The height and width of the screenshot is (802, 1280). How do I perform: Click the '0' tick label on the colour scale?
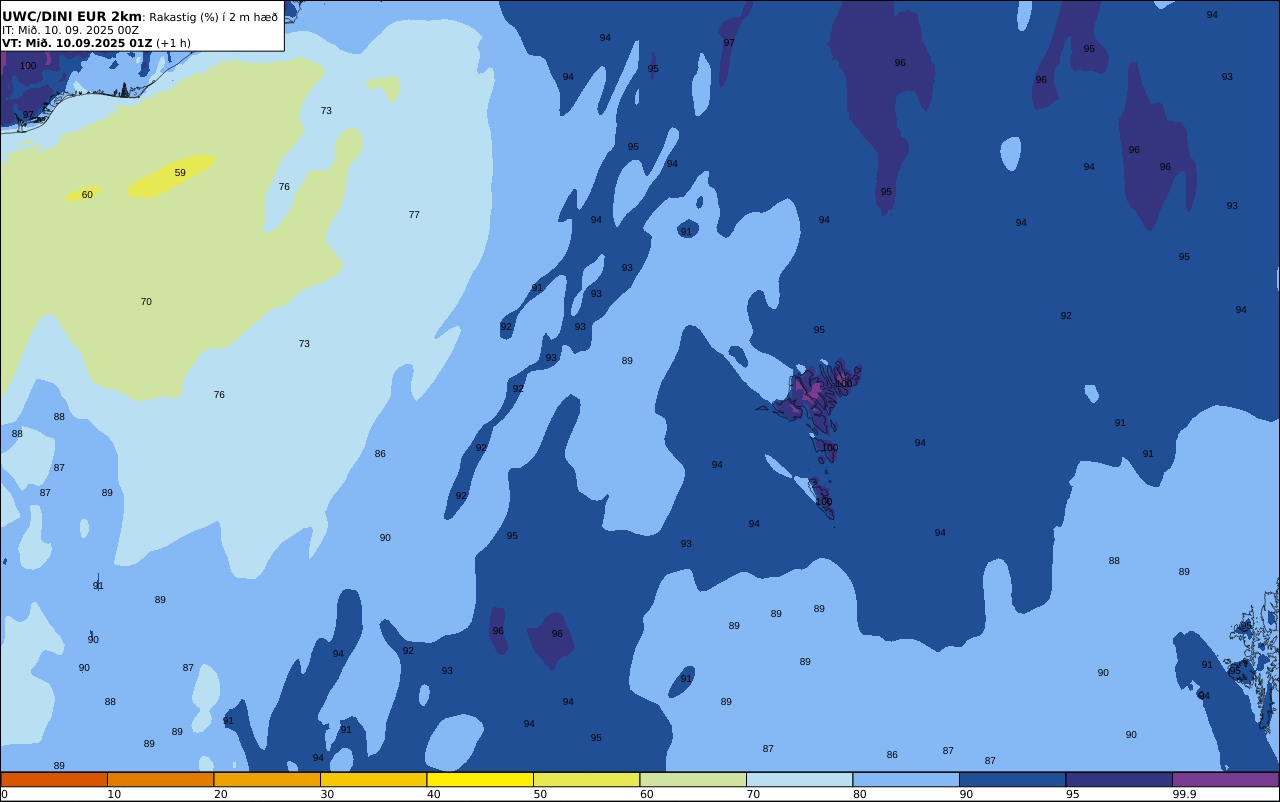pyautogui.click(x=4, y=794)
